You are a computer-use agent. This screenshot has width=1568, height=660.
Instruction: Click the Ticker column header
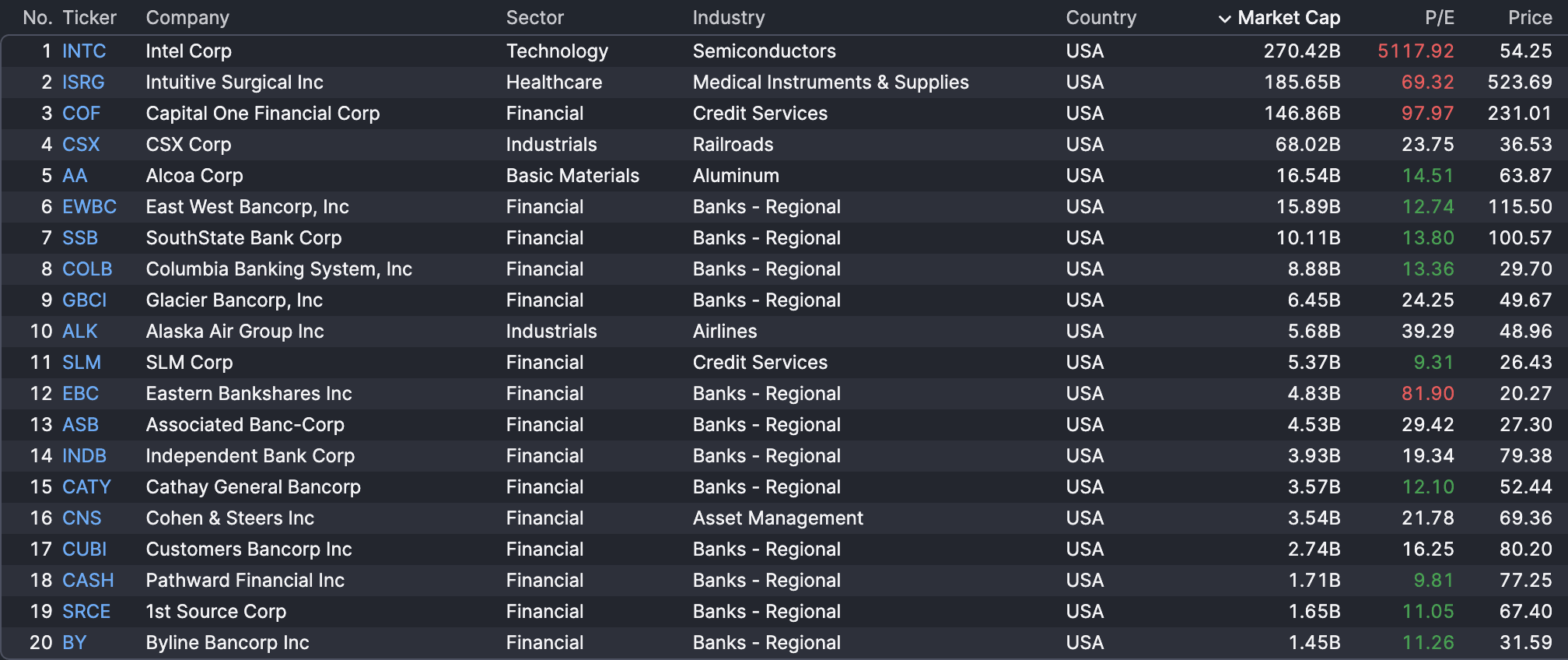click(89, 18)
